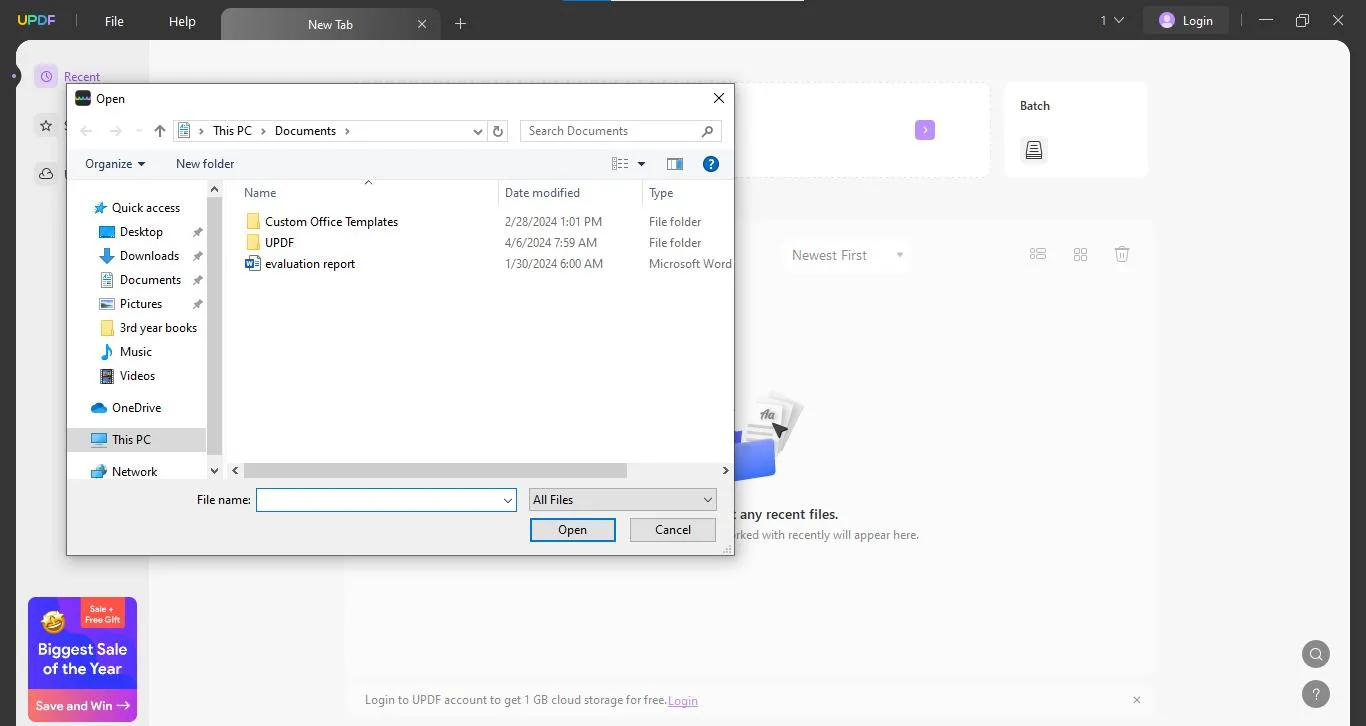The image size is (1366, 726).
Task: Open the Organize dropdown
Action: (x=115, y=164)
